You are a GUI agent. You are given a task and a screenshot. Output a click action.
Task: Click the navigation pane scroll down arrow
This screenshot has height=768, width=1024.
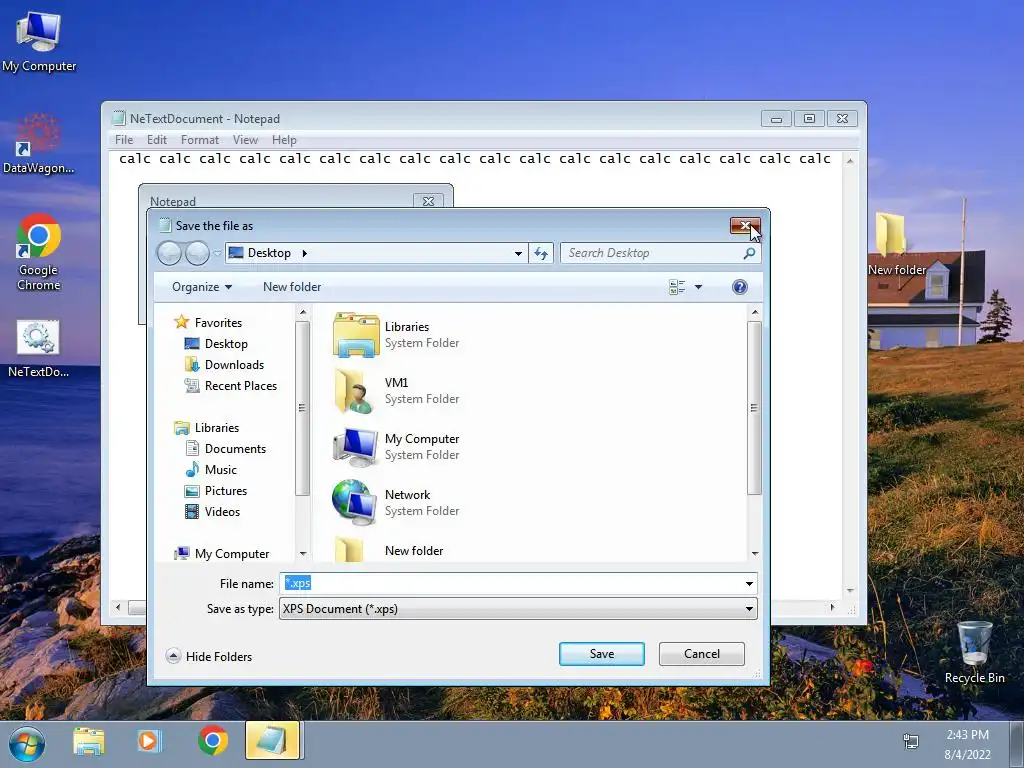[x=302, y=554]
